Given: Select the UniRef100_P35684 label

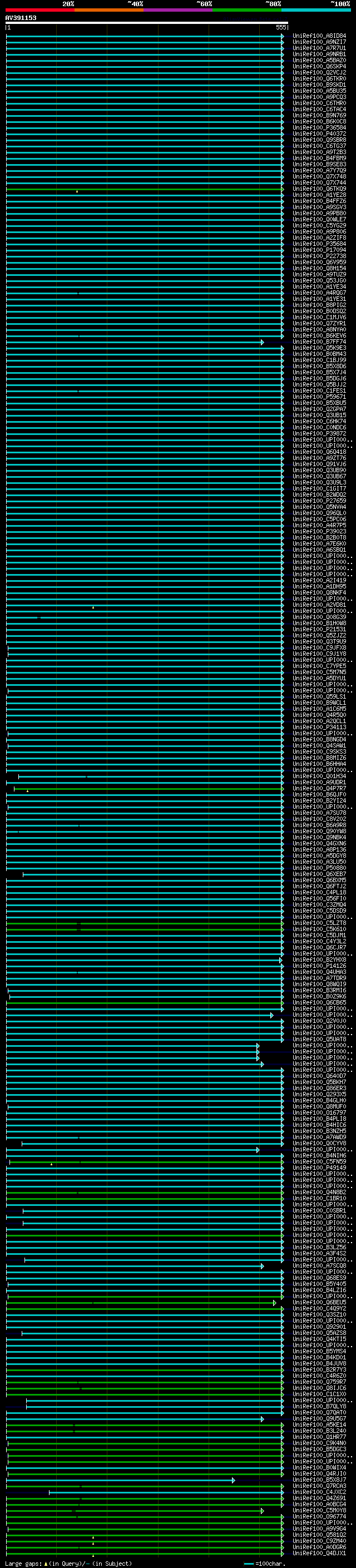Looking at the screenshot, I should tap(319, 244).
